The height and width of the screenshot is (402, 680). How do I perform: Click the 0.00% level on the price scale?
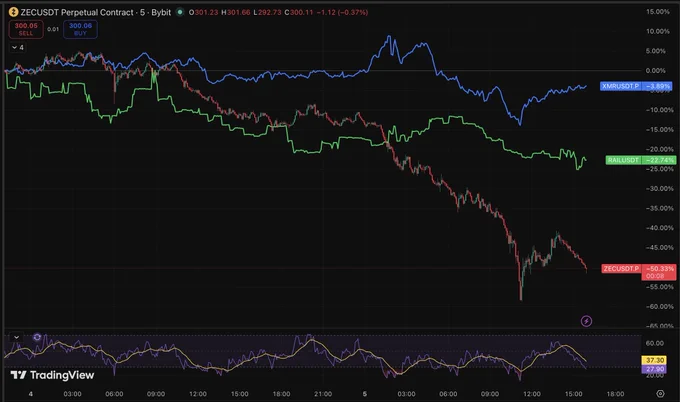coord(655,71)
